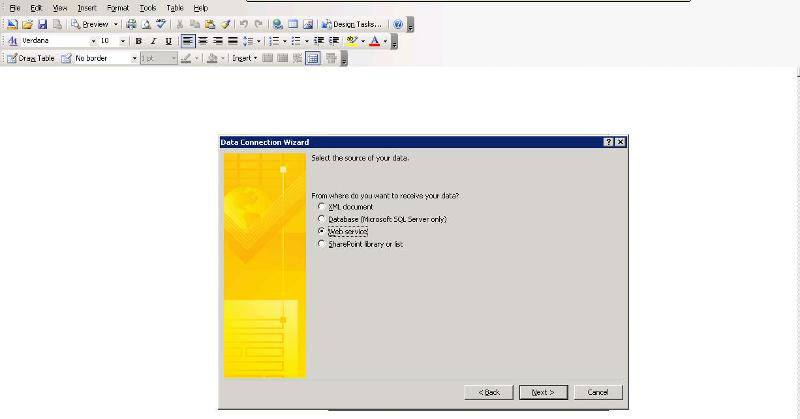The height and width of the screenshot is (419, 800).
Task: Select SharePoint library or list option
Action: tap(321, 244)
